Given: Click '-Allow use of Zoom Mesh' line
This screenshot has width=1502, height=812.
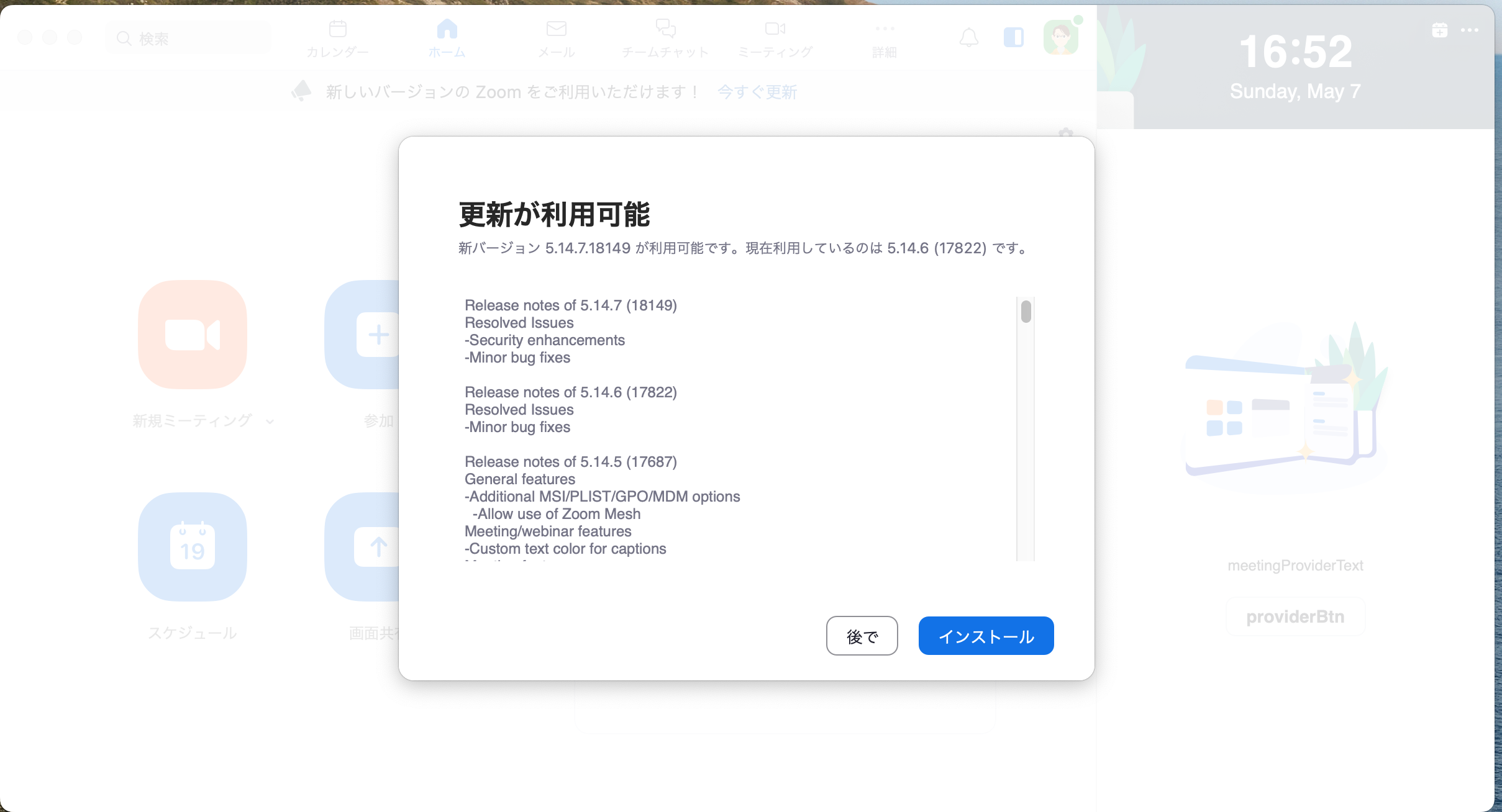Looking at the screenshot, I should click(x=556, y=514).
